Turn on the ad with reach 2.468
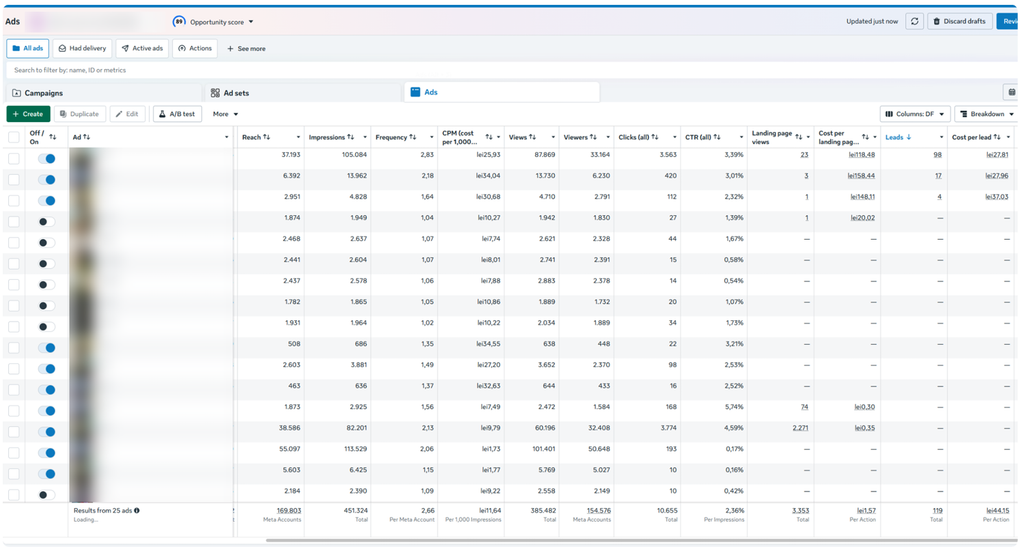This screenshot has height=549, width=1024. coord(46,243)
